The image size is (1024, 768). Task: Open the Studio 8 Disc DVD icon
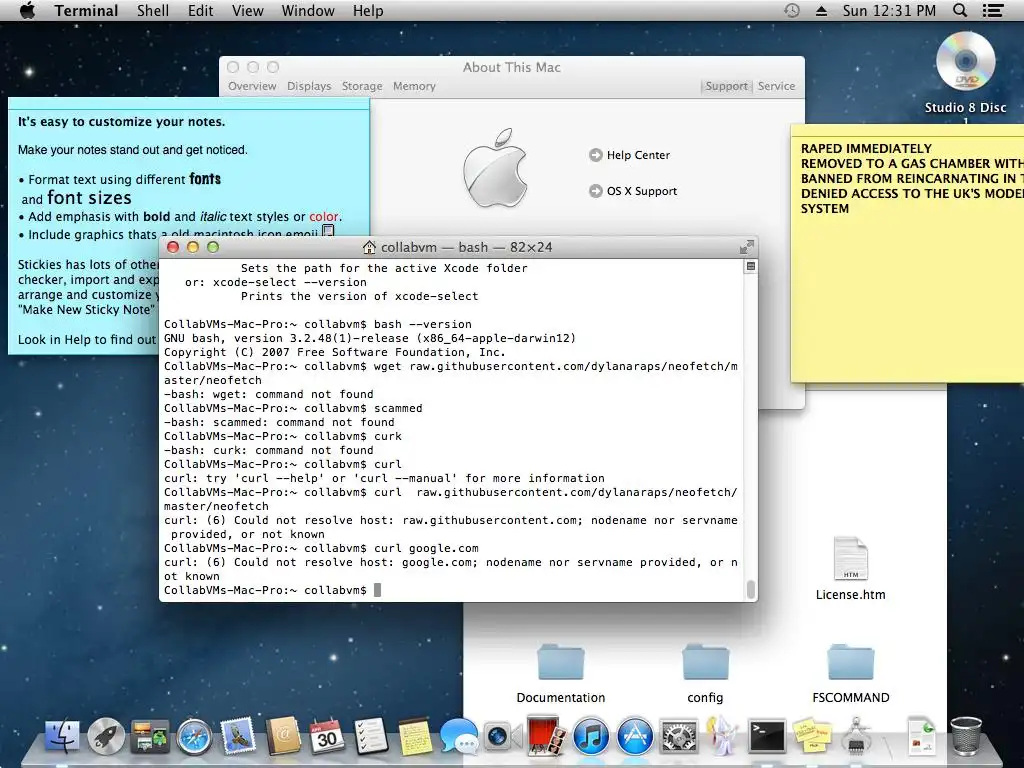(x=965, y=62)
